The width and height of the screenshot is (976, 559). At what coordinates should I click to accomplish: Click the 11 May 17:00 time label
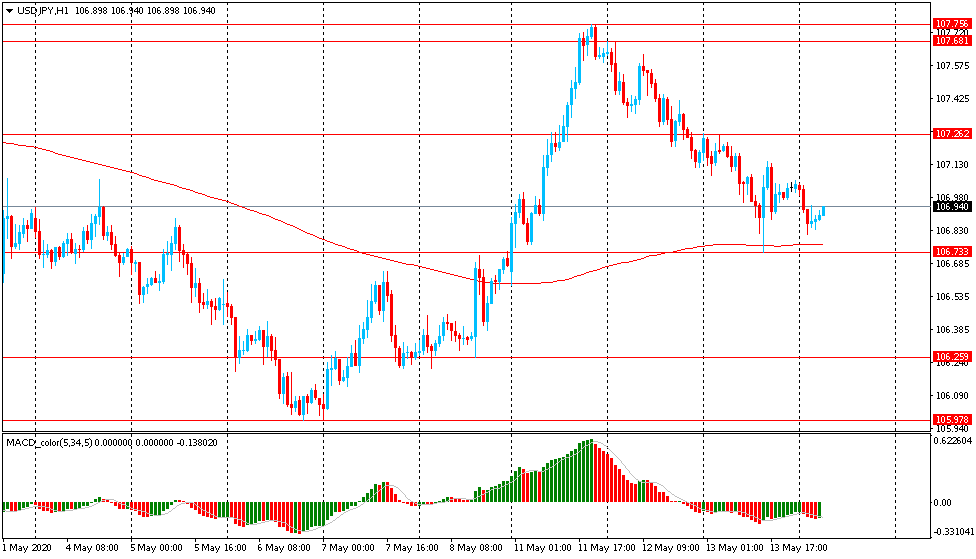coord(606,548)
